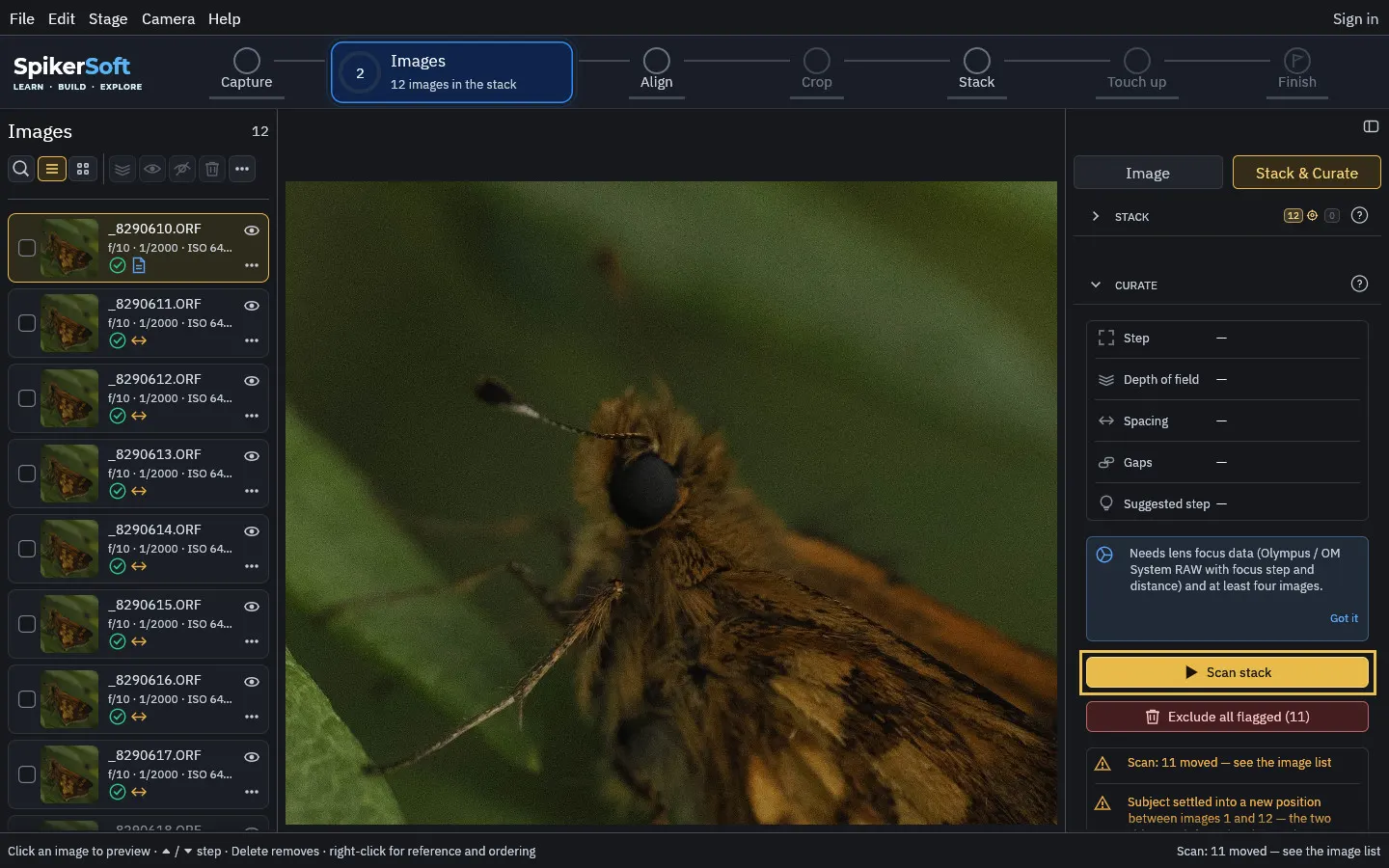Open more options for _8290614.ORF
Image resolution: width=1389 pixels, height=868 pixels.
[252, 566]
